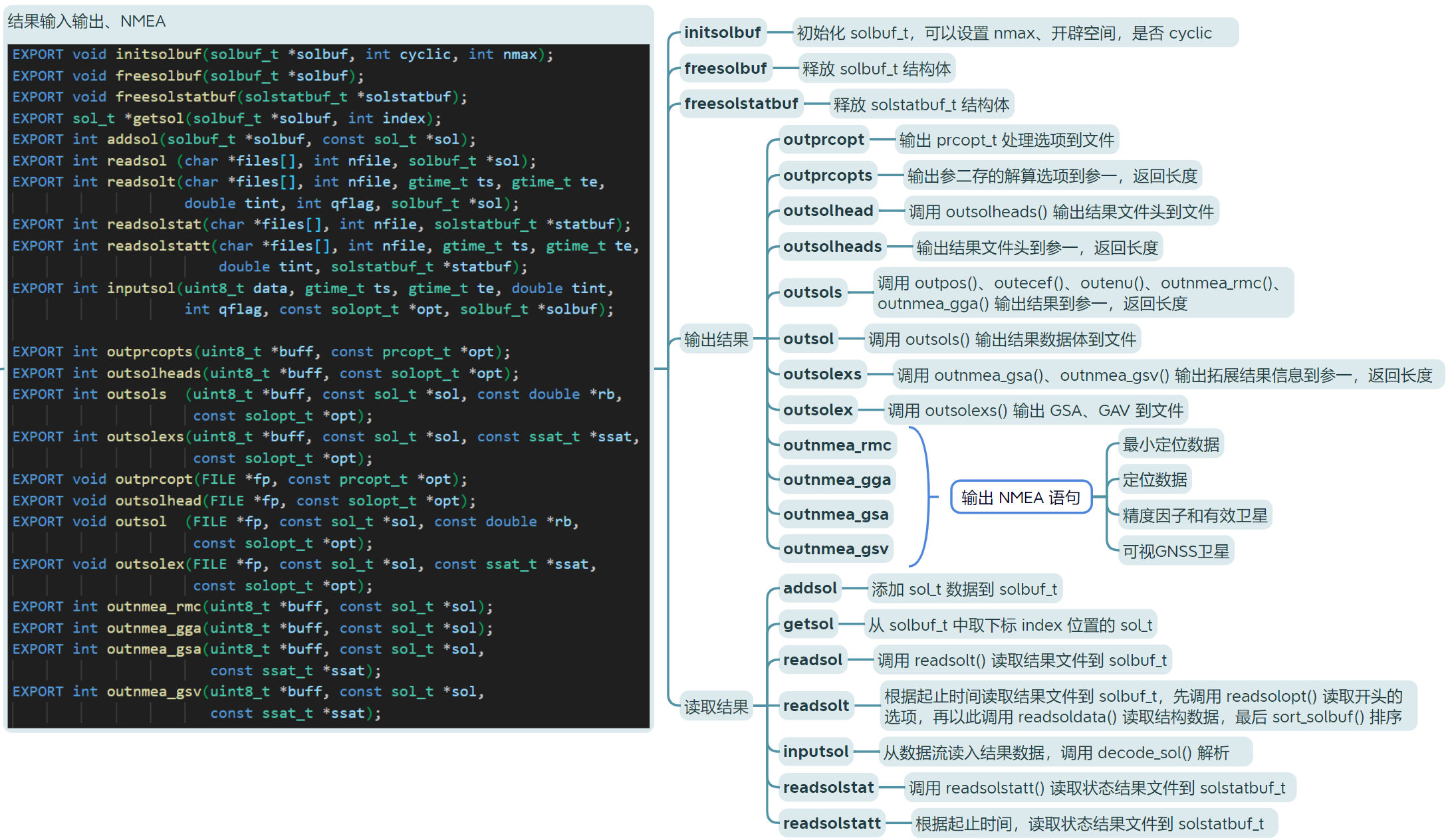
Task: Click the outprcopt node
Action: pyautogui.click(x=823, y=140)
